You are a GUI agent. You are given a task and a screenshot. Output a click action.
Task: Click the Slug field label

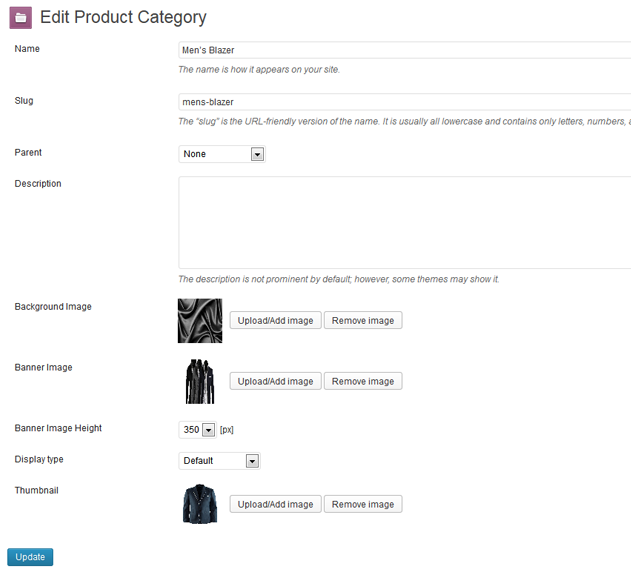24,101
